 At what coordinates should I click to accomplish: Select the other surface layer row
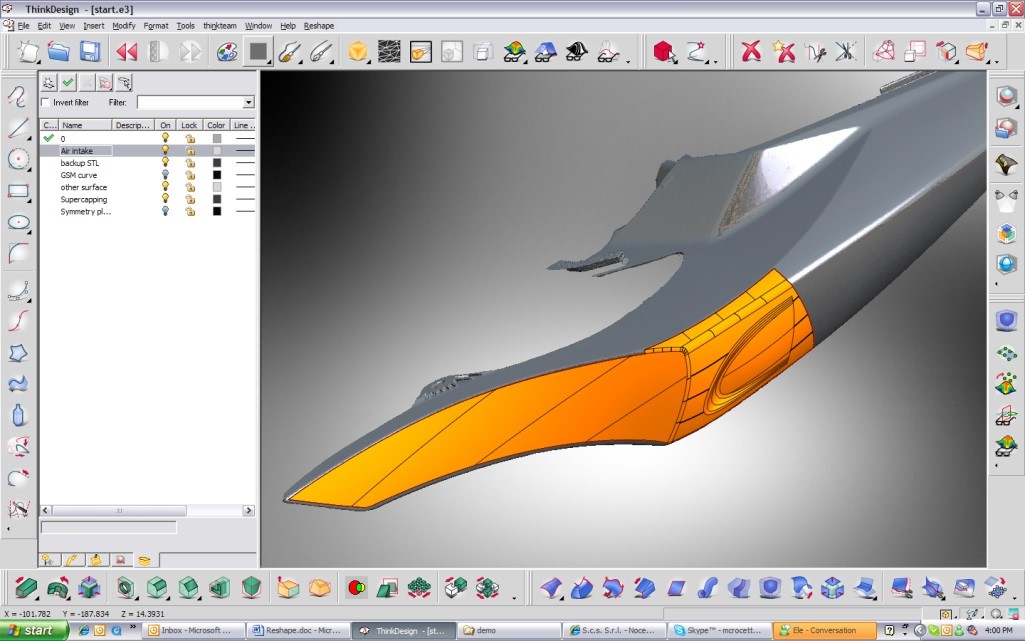point(84,187)
